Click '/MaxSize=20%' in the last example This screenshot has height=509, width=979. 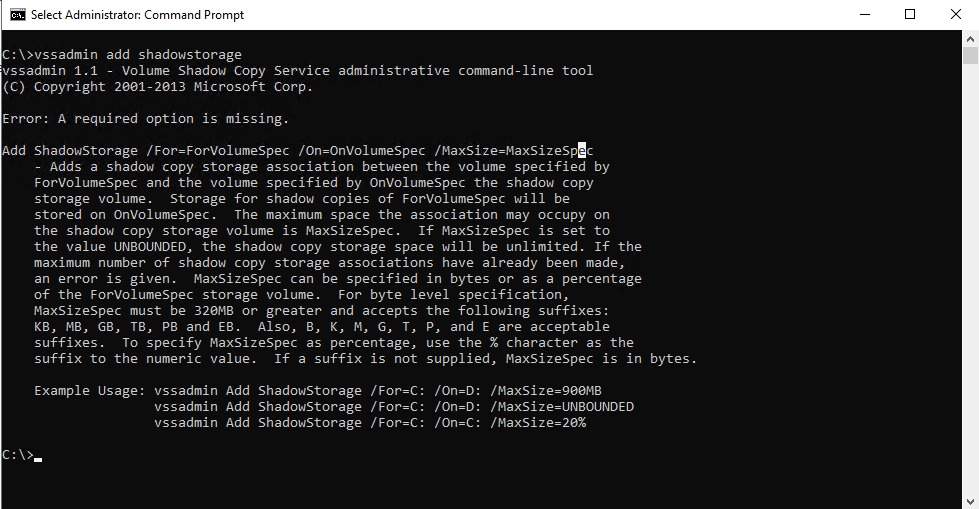[538, 423]
